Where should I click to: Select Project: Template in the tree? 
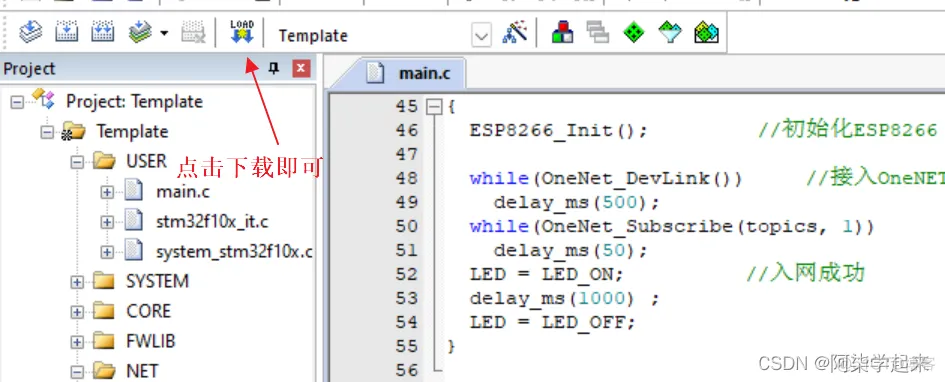(134, 101)
